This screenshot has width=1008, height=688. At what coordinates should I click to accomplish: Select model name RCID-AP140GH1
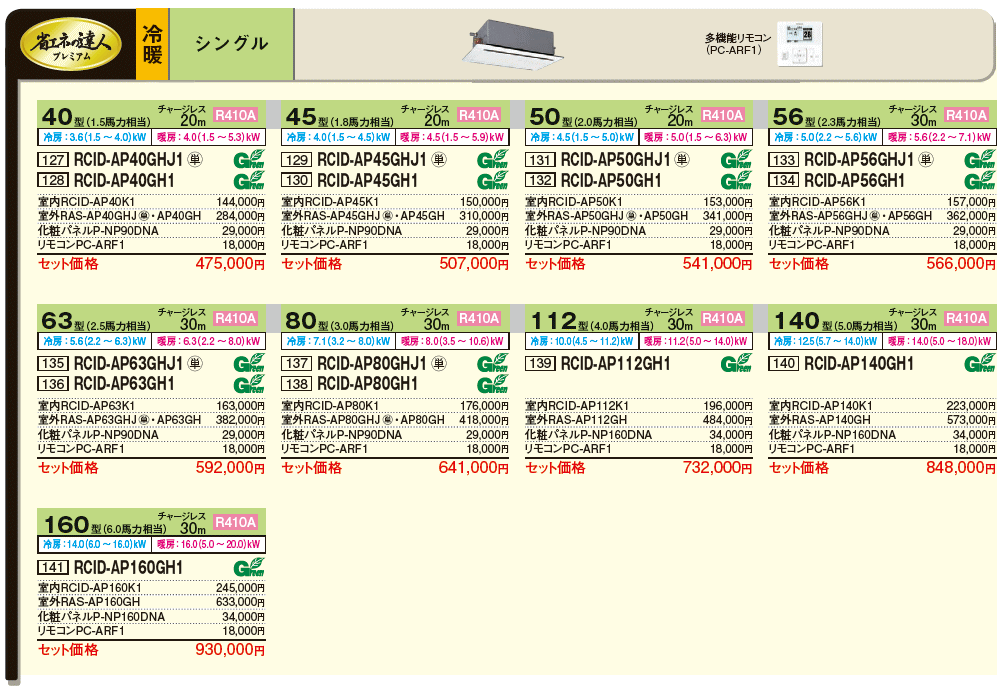coord(860,363)
